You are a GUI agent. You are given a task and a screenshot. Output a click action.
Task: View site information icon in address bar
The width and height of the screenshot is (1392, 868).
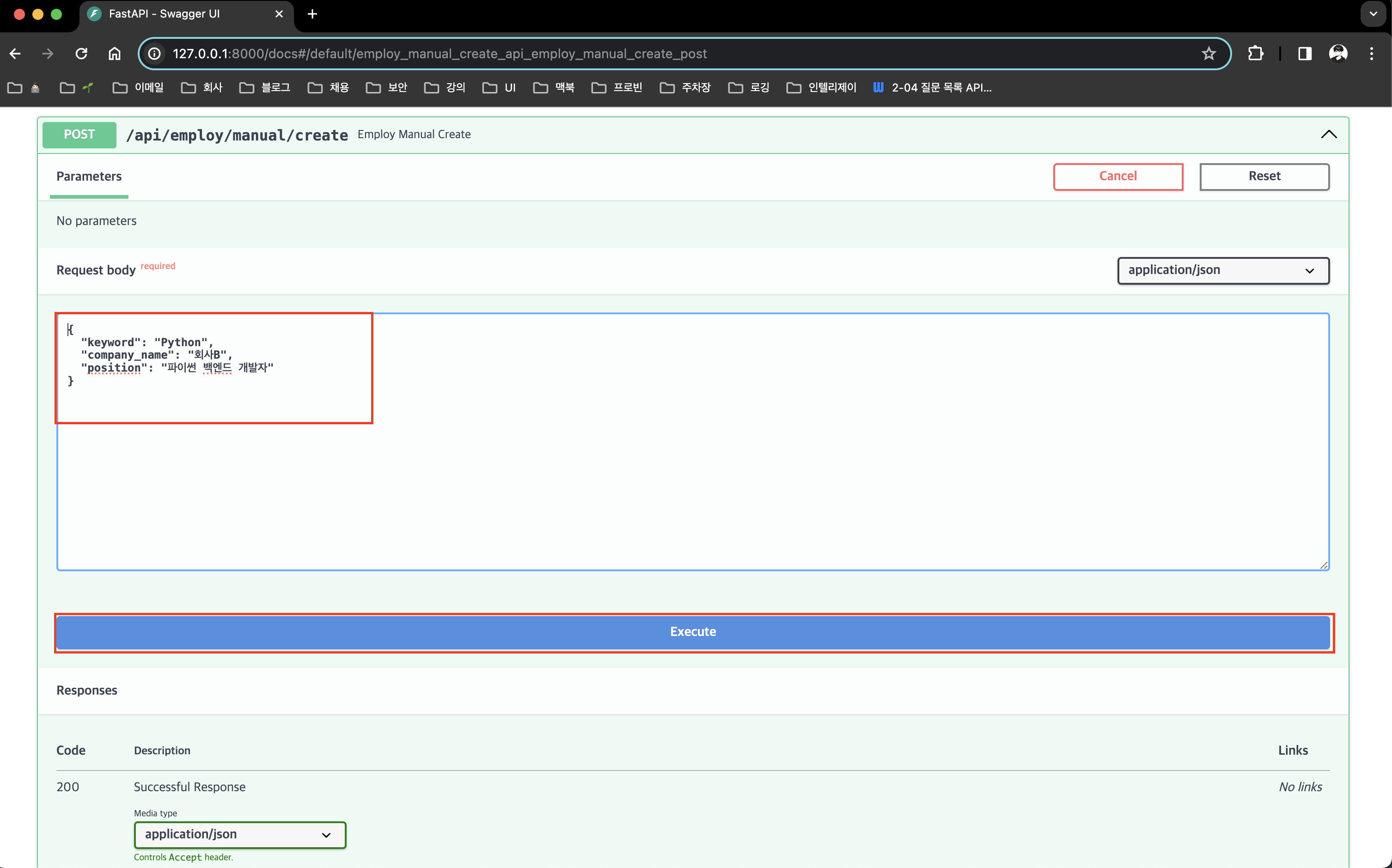[x=154, y=54]
